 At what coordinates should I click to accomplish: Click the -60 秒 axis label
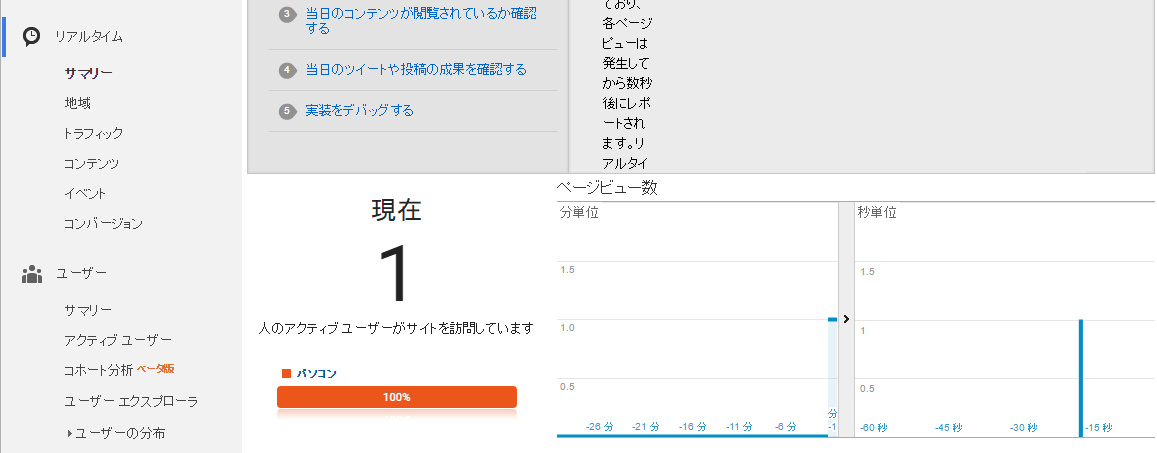874,428
